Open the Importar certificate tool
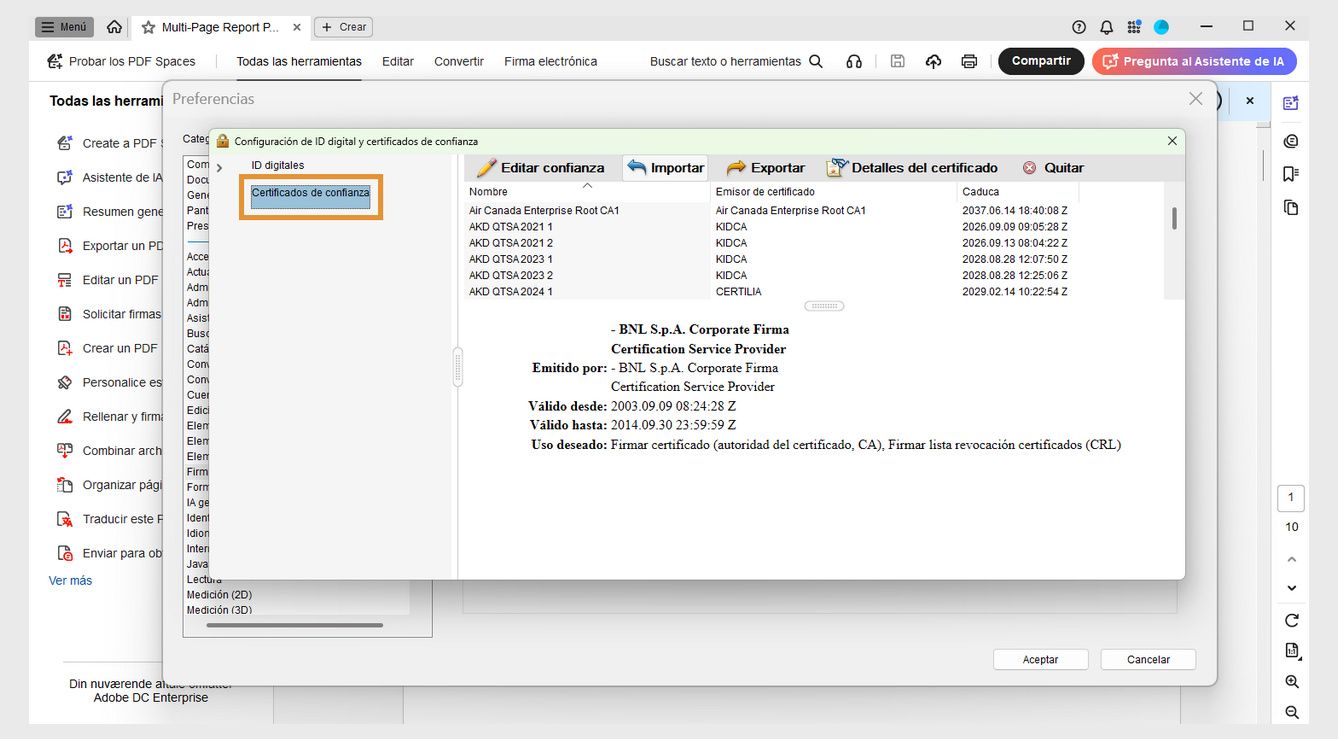The width and height of the screenshot is (1338, 739). coord(664,167)
